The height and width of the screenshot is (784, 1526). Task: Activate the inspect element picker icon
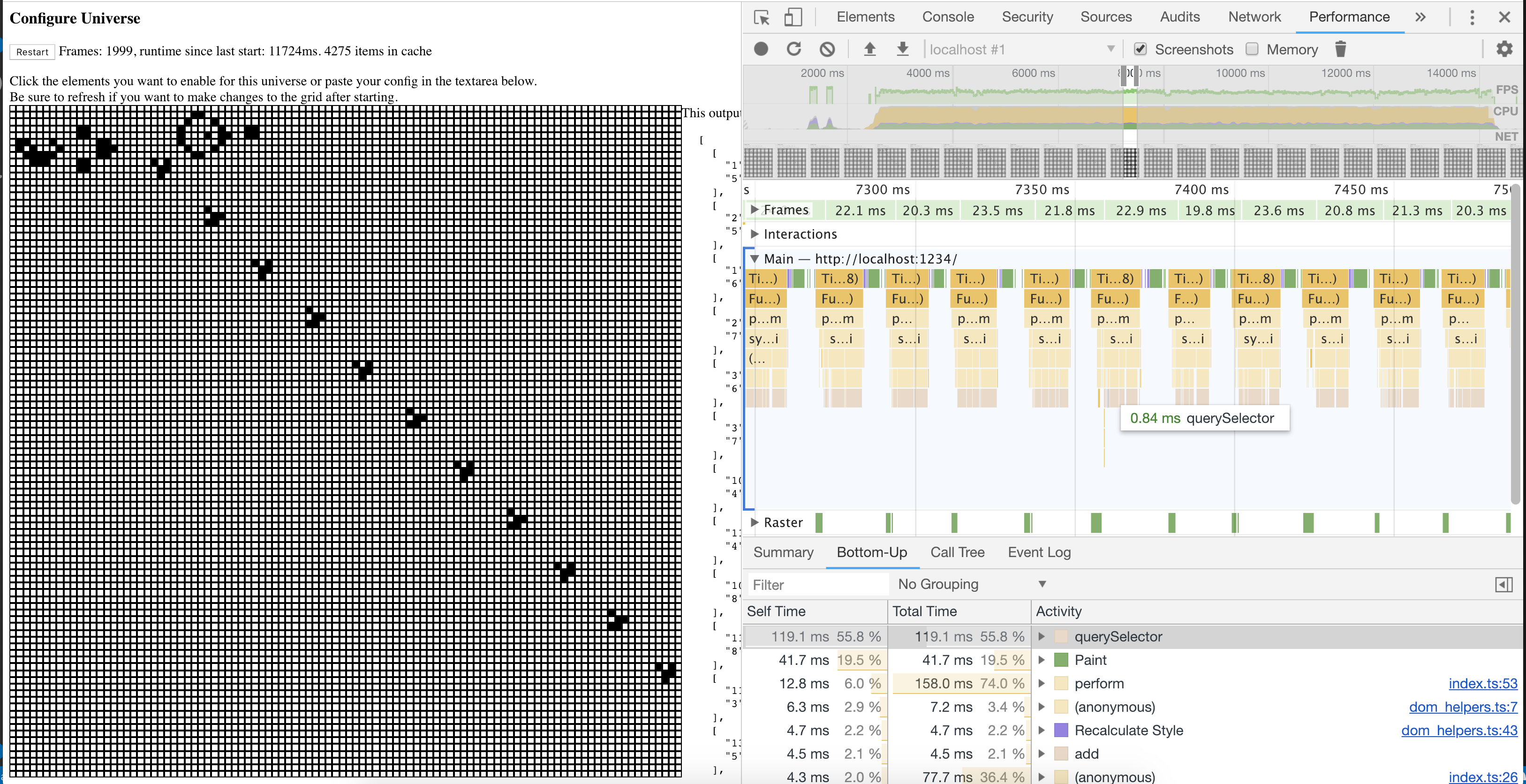[762, 17]
